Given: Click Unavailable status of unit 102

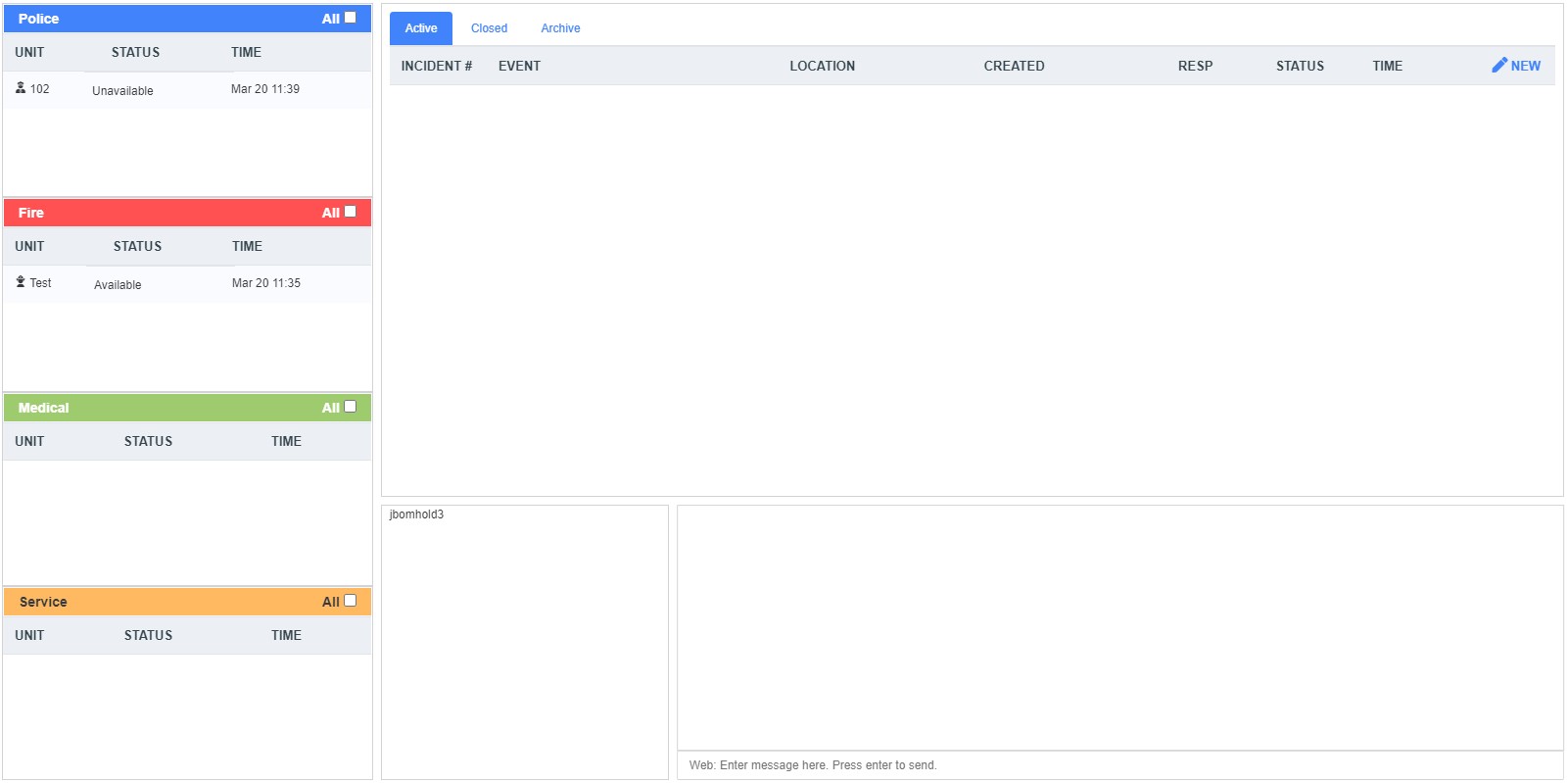Looking at the screenshot, I should (x=122, y=91).
